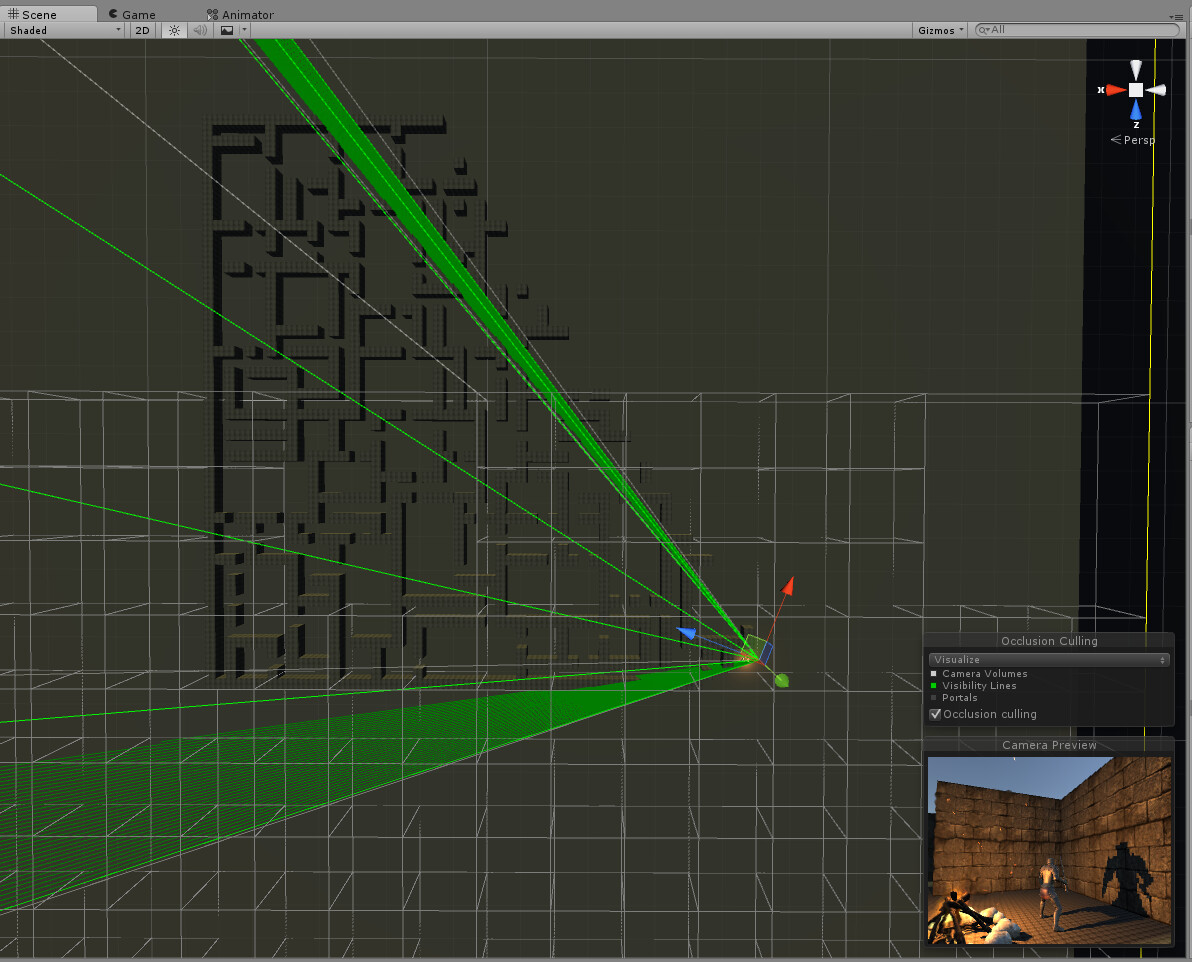
Task: Uncheck the Occlusion culling checkbox
Action: coord(936,714)
